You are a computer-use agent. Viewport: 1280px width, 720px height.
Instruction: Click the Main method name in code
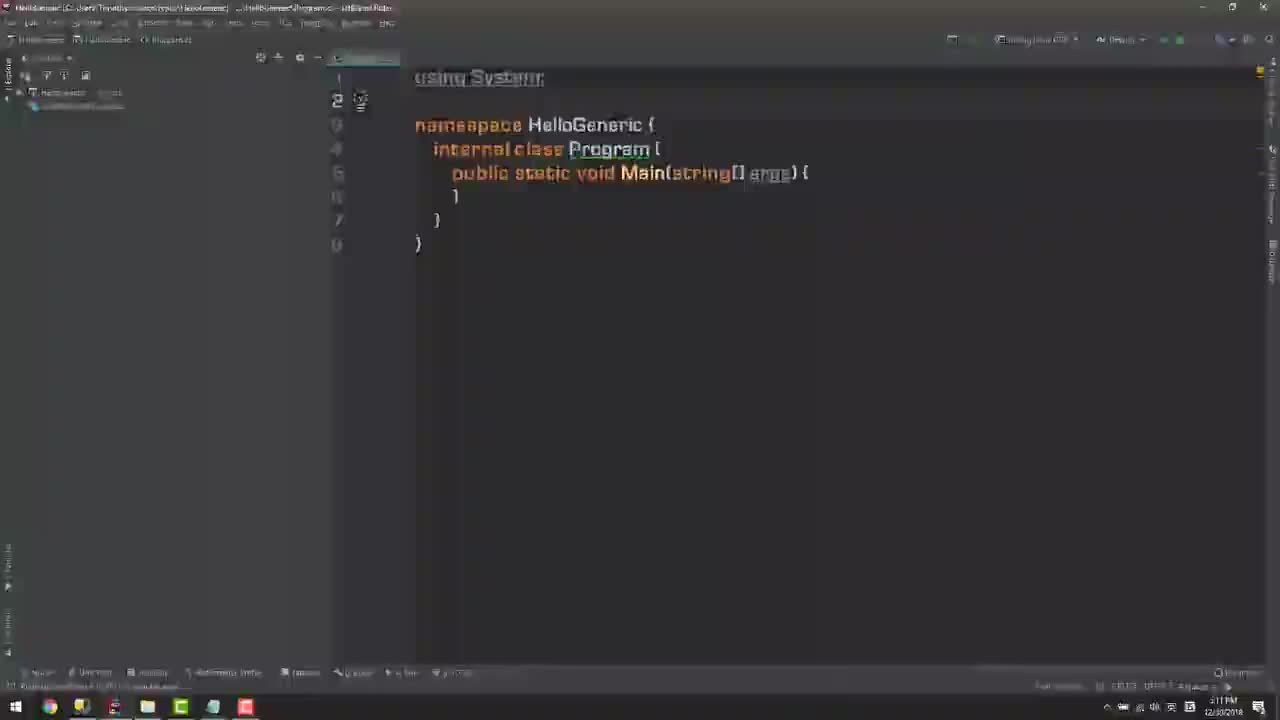pyautogui.click(x=642, y=173)
